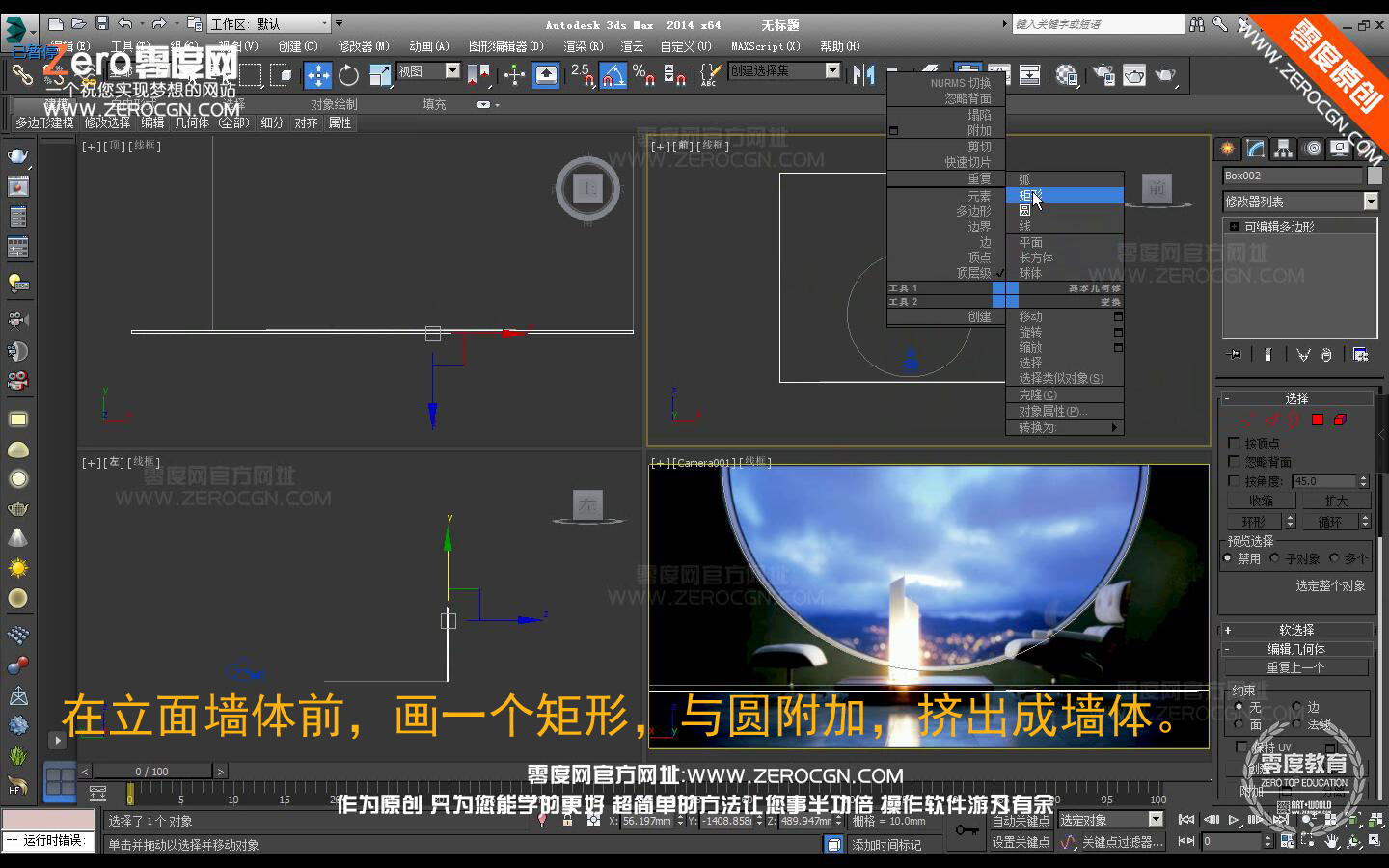Viewport: 1389px width, 868px height.
Task: Toggle the Angle Snap icon
Action: [x=613, y=74]
